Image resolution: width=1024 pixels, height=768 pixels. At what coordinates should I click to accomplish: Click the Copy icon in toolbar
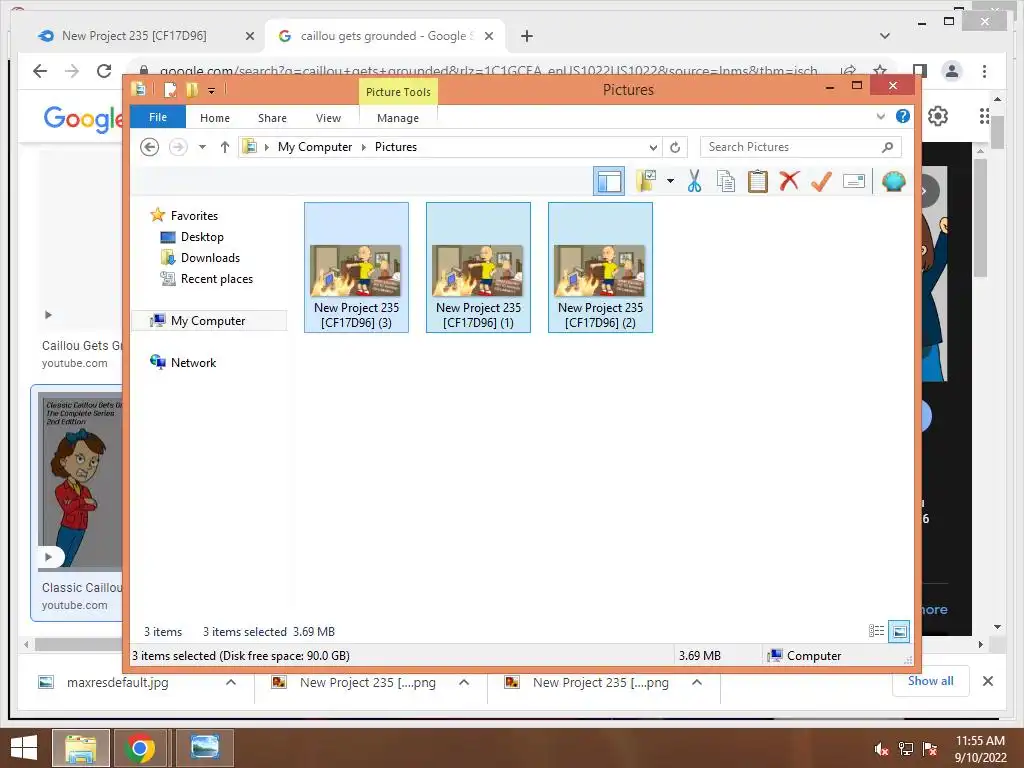[726, 181]
